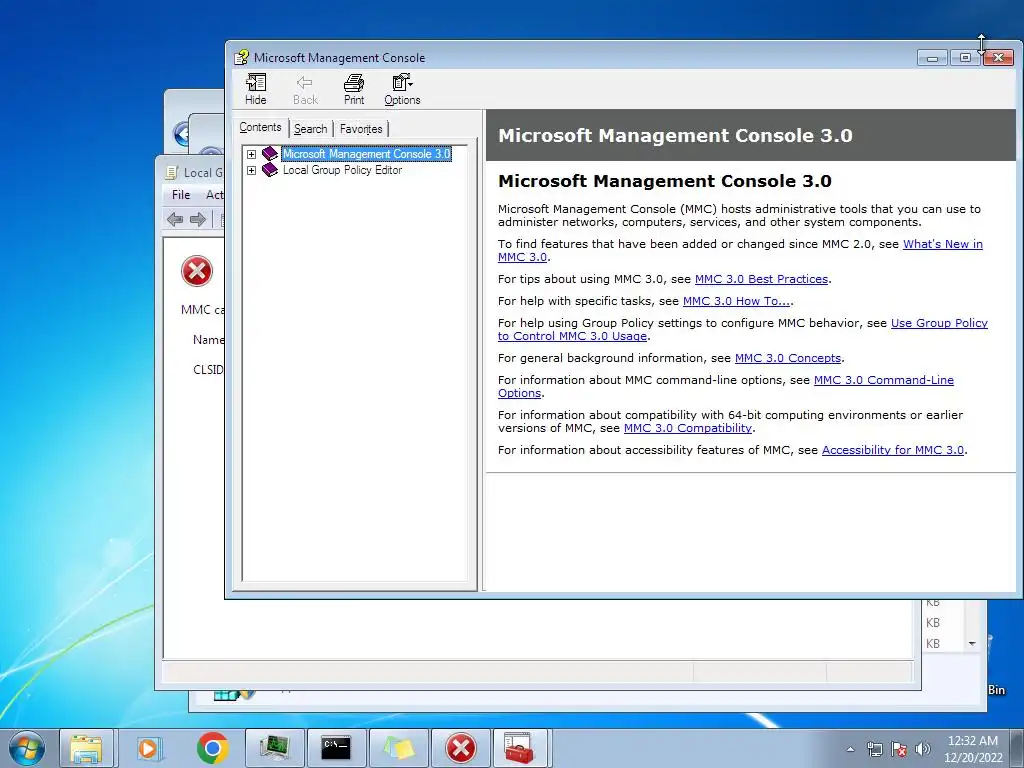Open the Options toolbar menu
The width and height of the screenshot is (1024, 768).
tap(402, 89)
